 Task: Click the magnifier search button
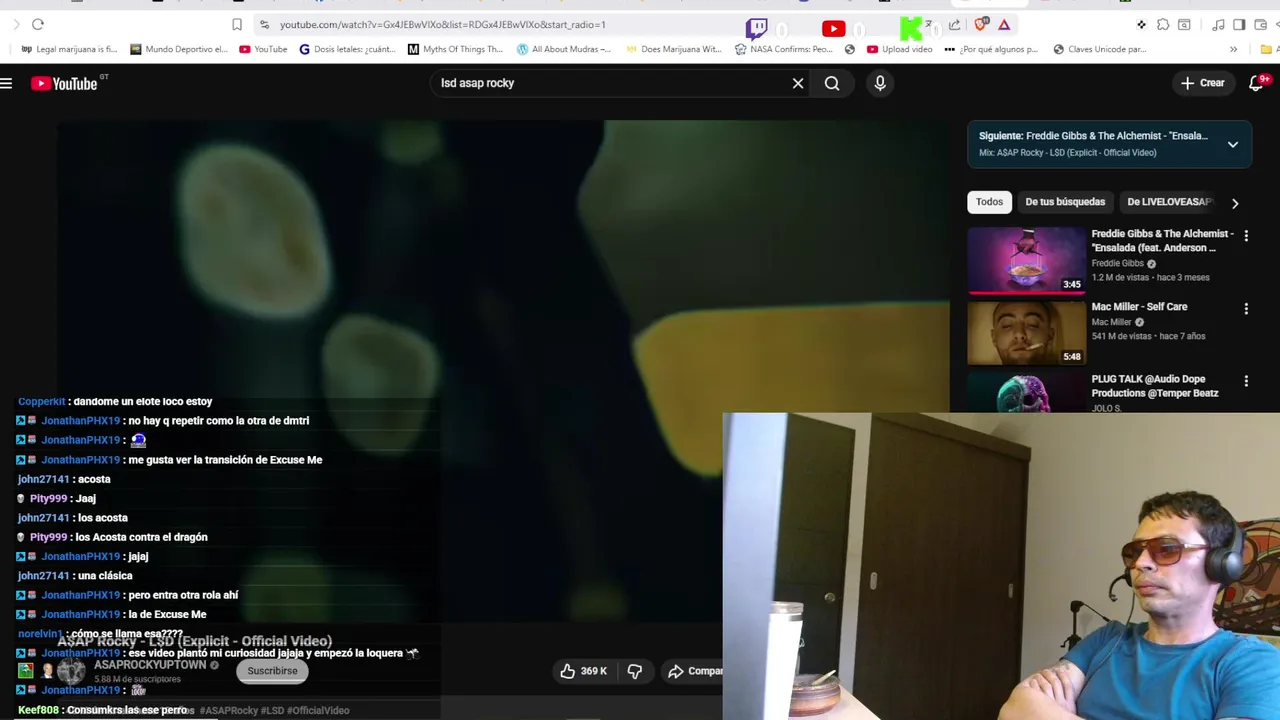pos(832,84)
